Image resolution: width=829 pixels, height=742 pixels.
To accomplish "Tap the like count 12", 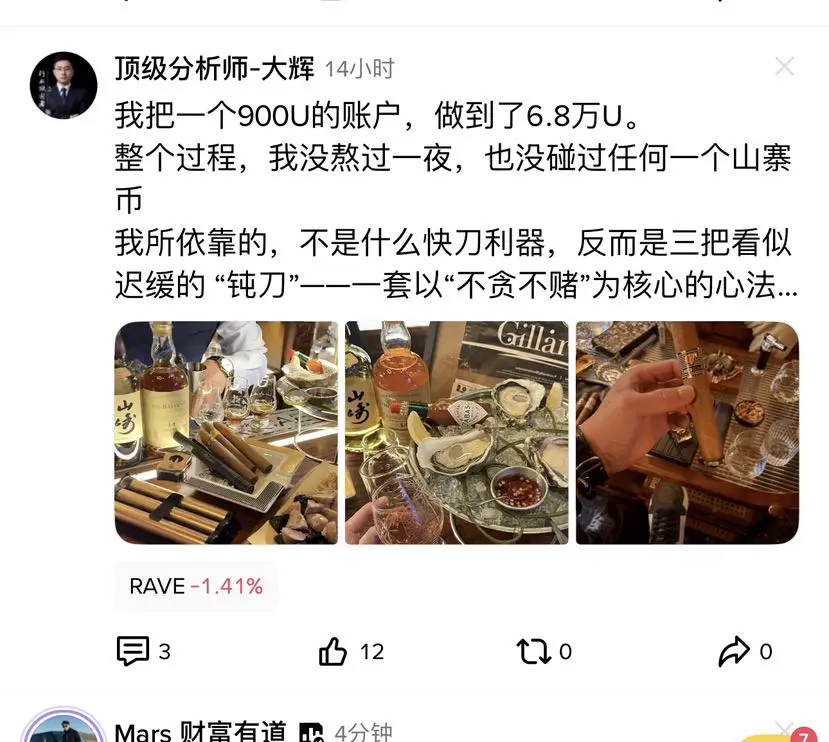I will (x=372, y=652).
